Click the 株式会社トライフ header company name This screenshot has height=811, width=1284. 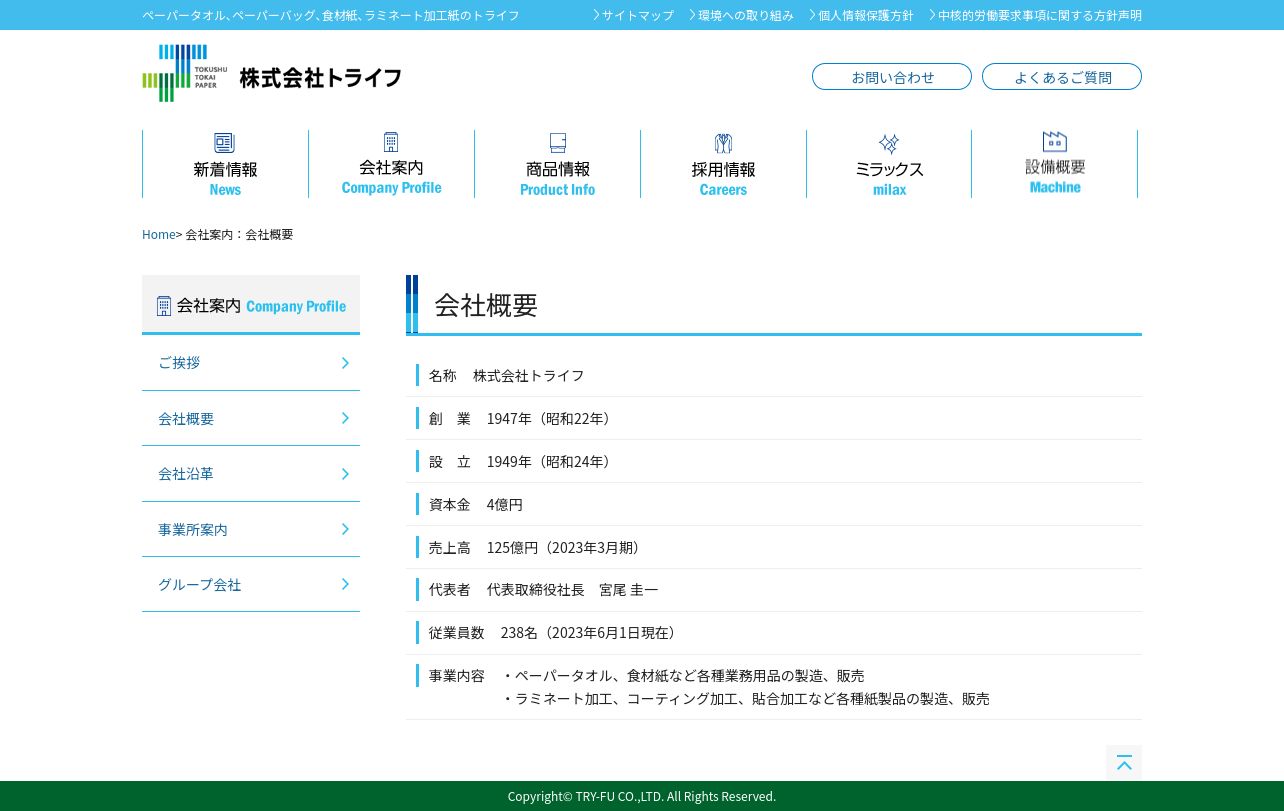coord(321,78)
